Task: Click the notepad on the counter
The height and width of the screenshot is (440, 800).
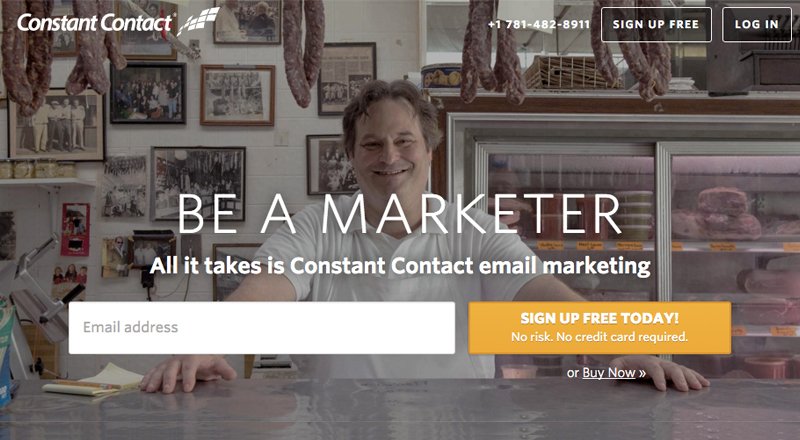Action: (94, 380)
